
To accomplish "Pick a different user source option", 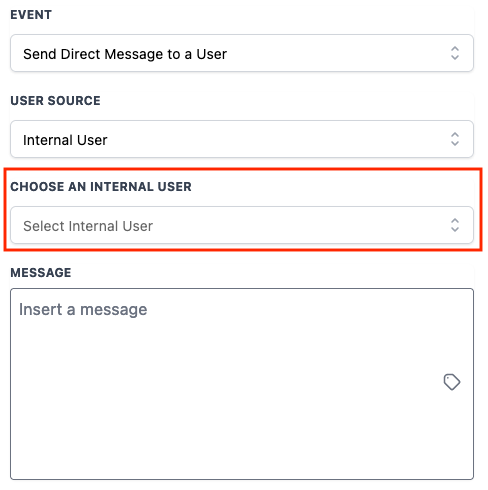I will click(242, 139).
